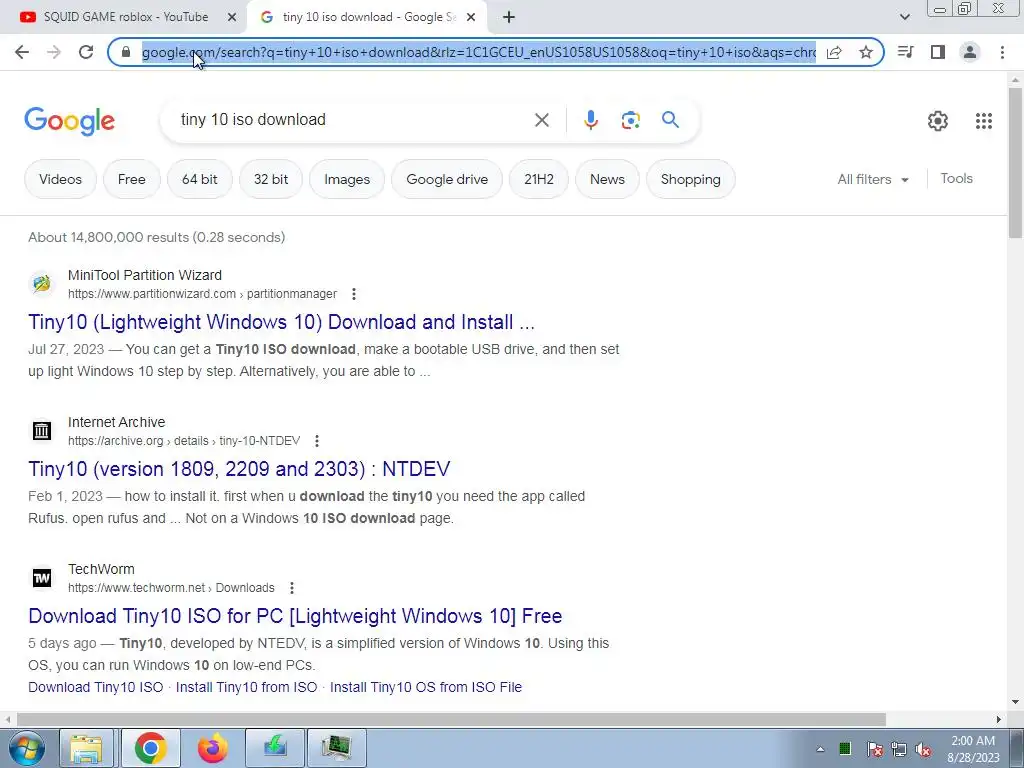Open the Google apps grid

pos(984,121)
